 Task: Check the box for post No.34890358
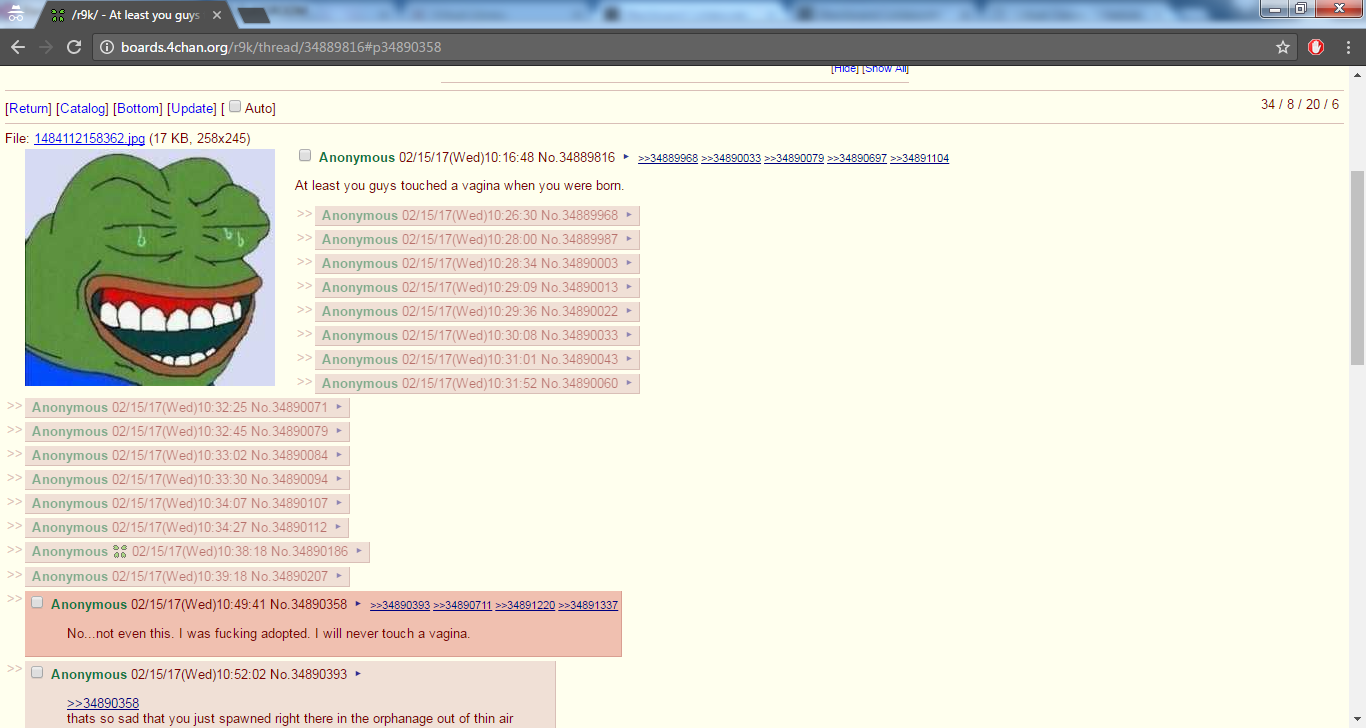pos(37,602)
